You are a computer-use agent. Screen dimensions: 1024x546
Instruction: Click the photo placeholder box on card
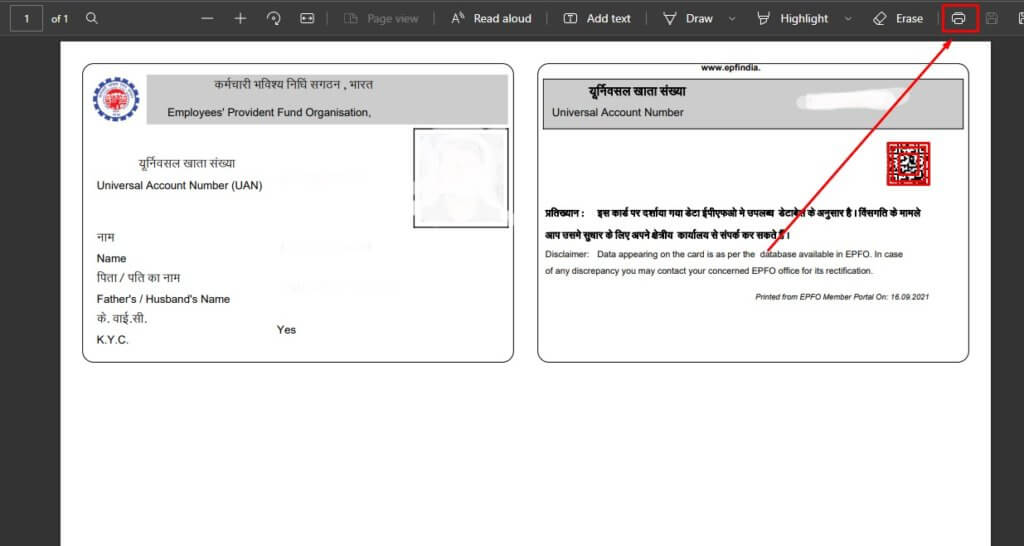pos(461,178)
